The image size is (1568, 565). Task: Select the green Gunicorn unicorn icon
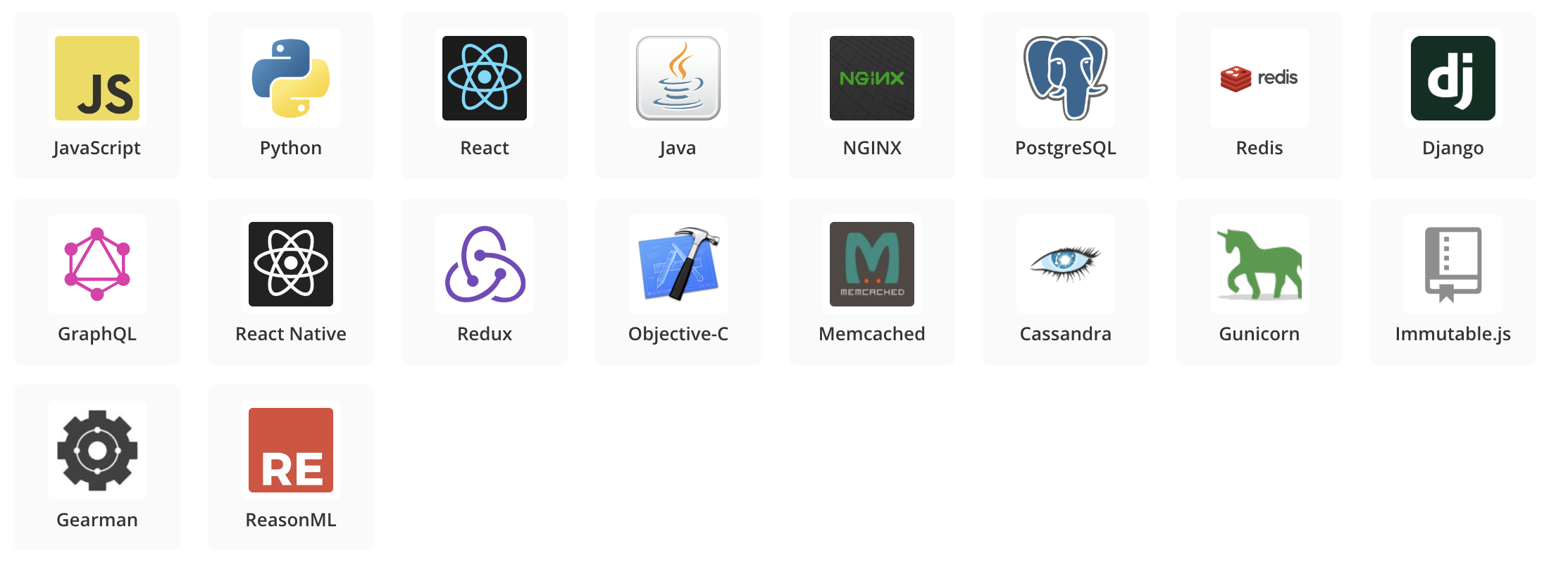1259,264
